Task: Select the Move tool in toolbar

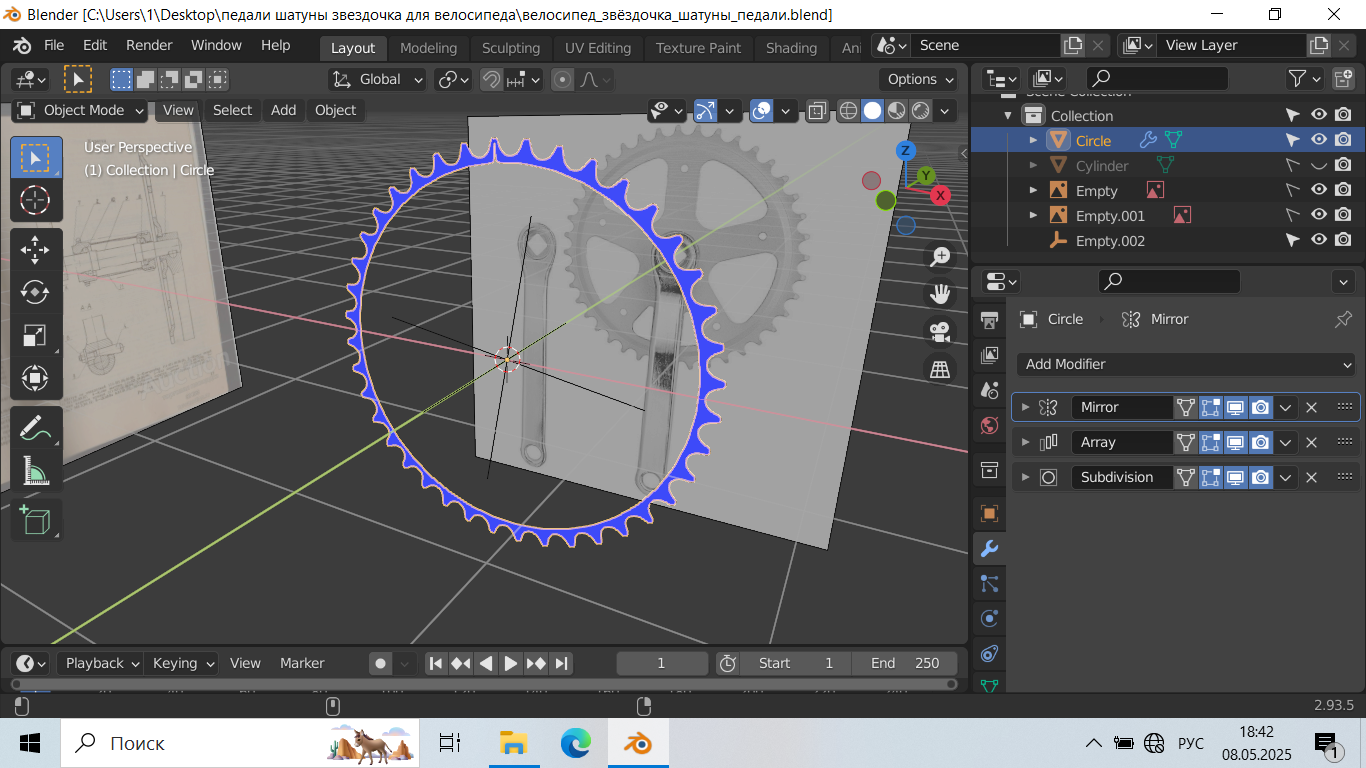Action: (x=35, y=248)
